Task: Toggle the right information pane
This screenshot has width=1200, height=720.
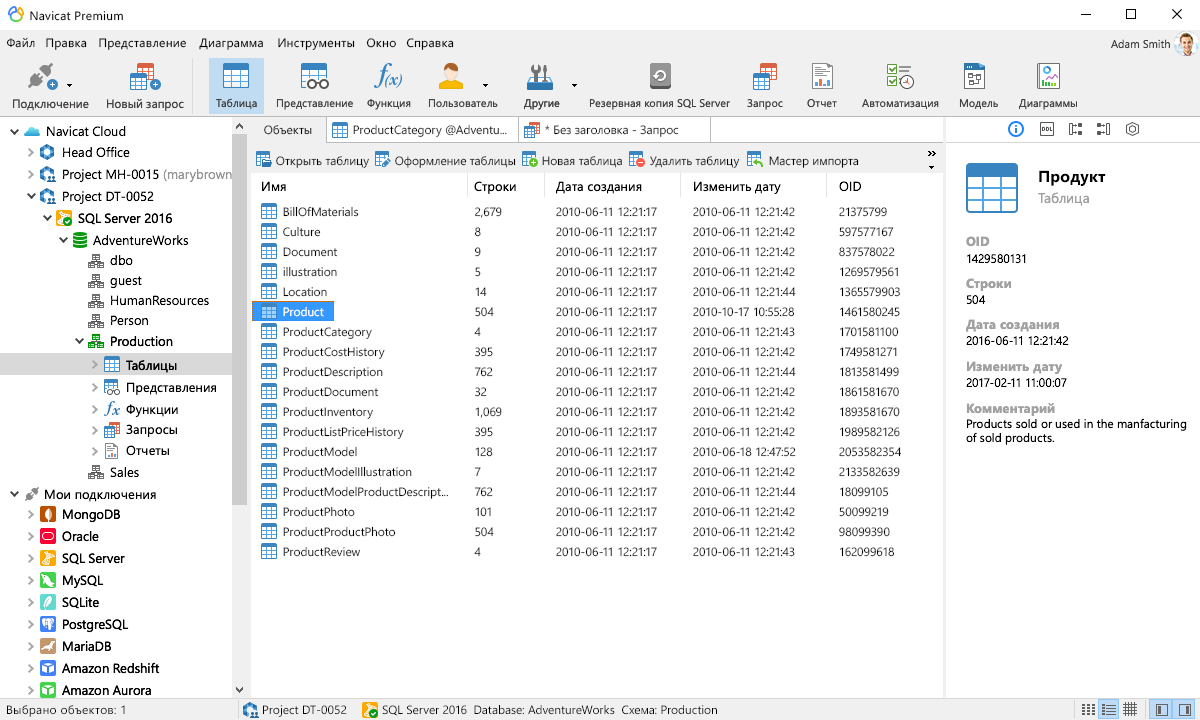Action: coord(1183,710)
